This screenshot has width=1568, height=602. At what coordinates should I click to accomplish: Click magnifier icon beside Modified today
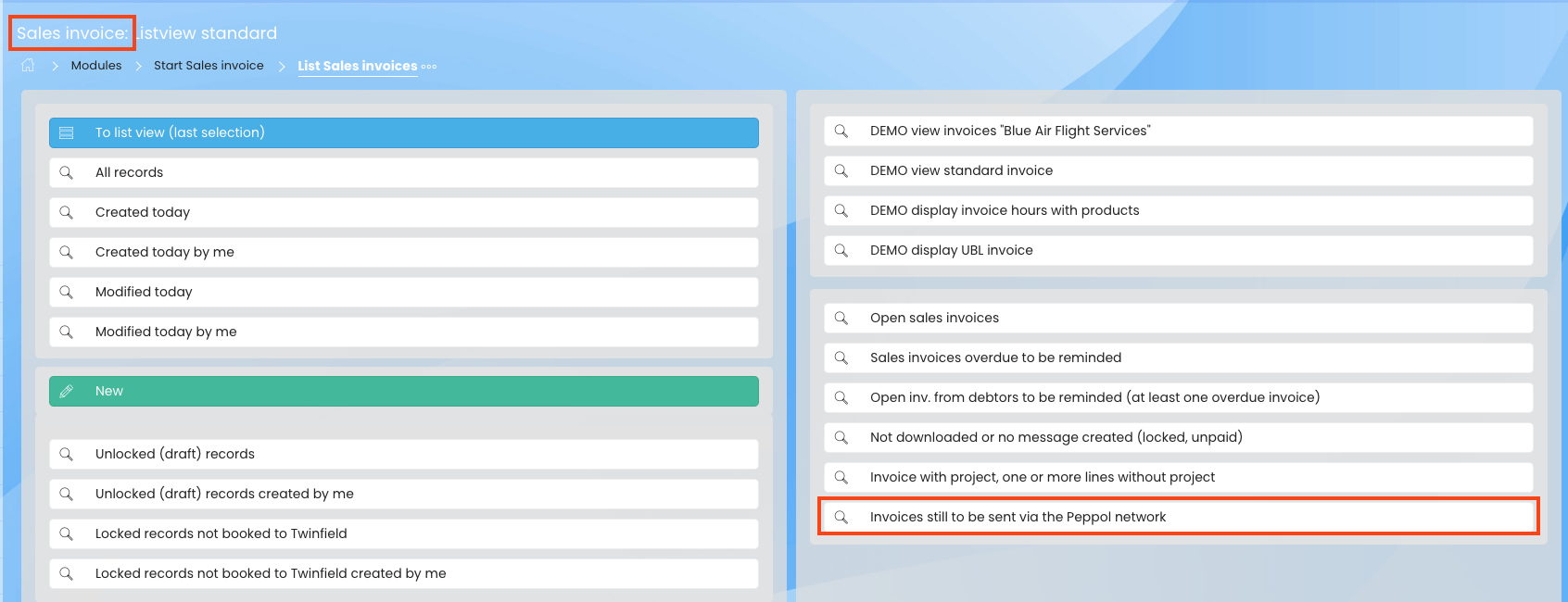(67, 292)
